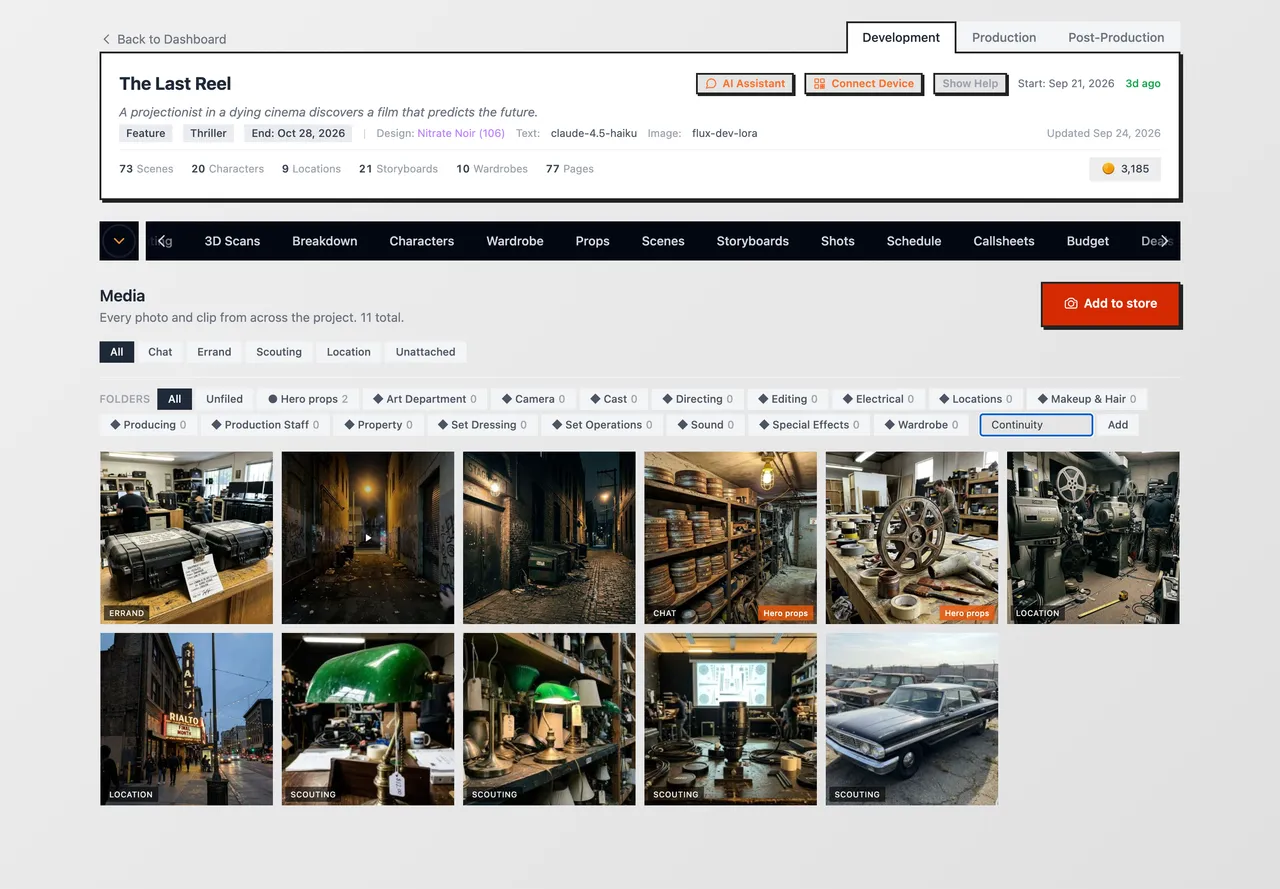Switch to the Production tab
The image size is (1280, 889).
point(1004,37)
